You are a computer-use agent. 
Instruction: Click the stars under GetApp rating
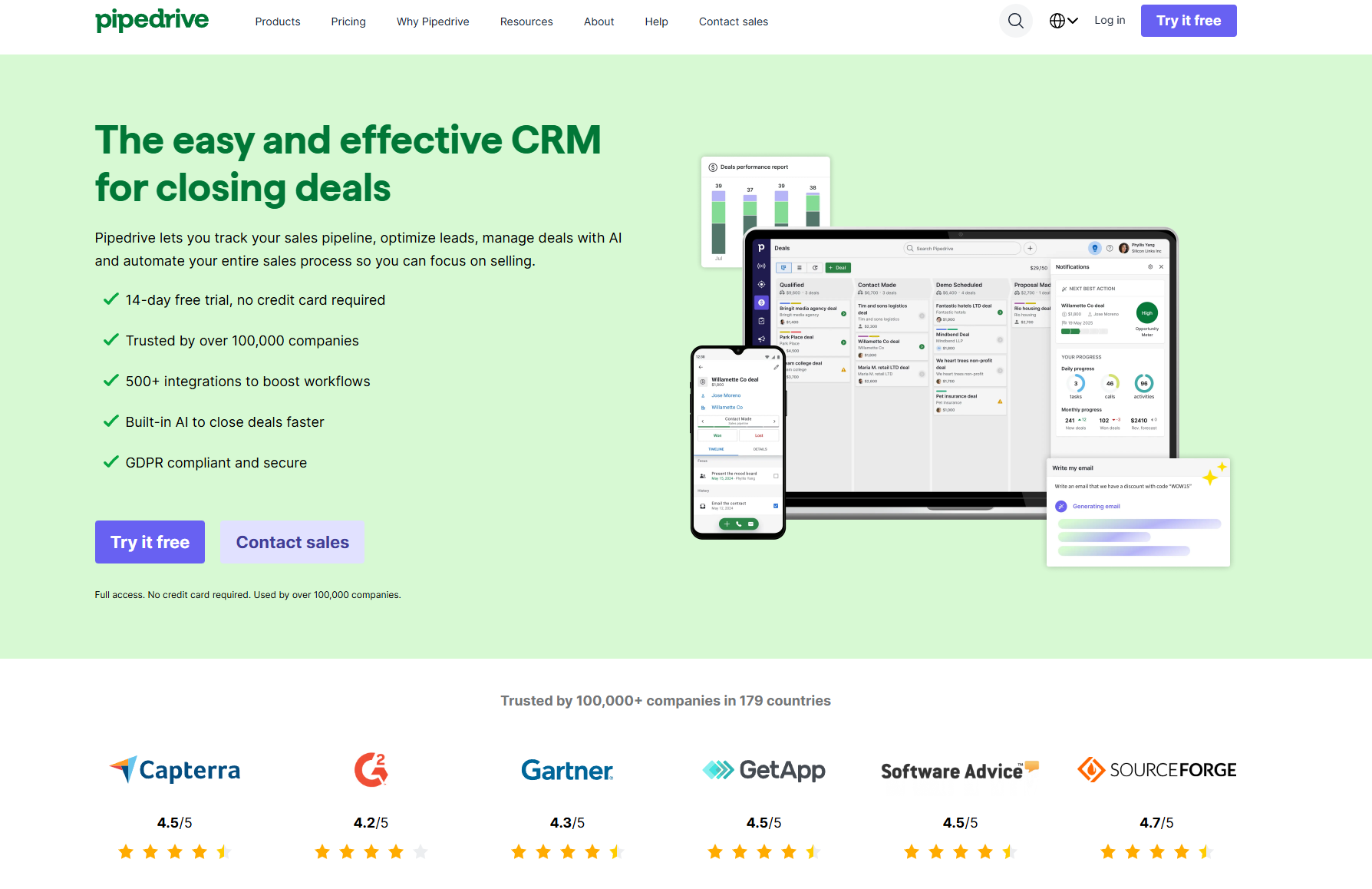764,851
